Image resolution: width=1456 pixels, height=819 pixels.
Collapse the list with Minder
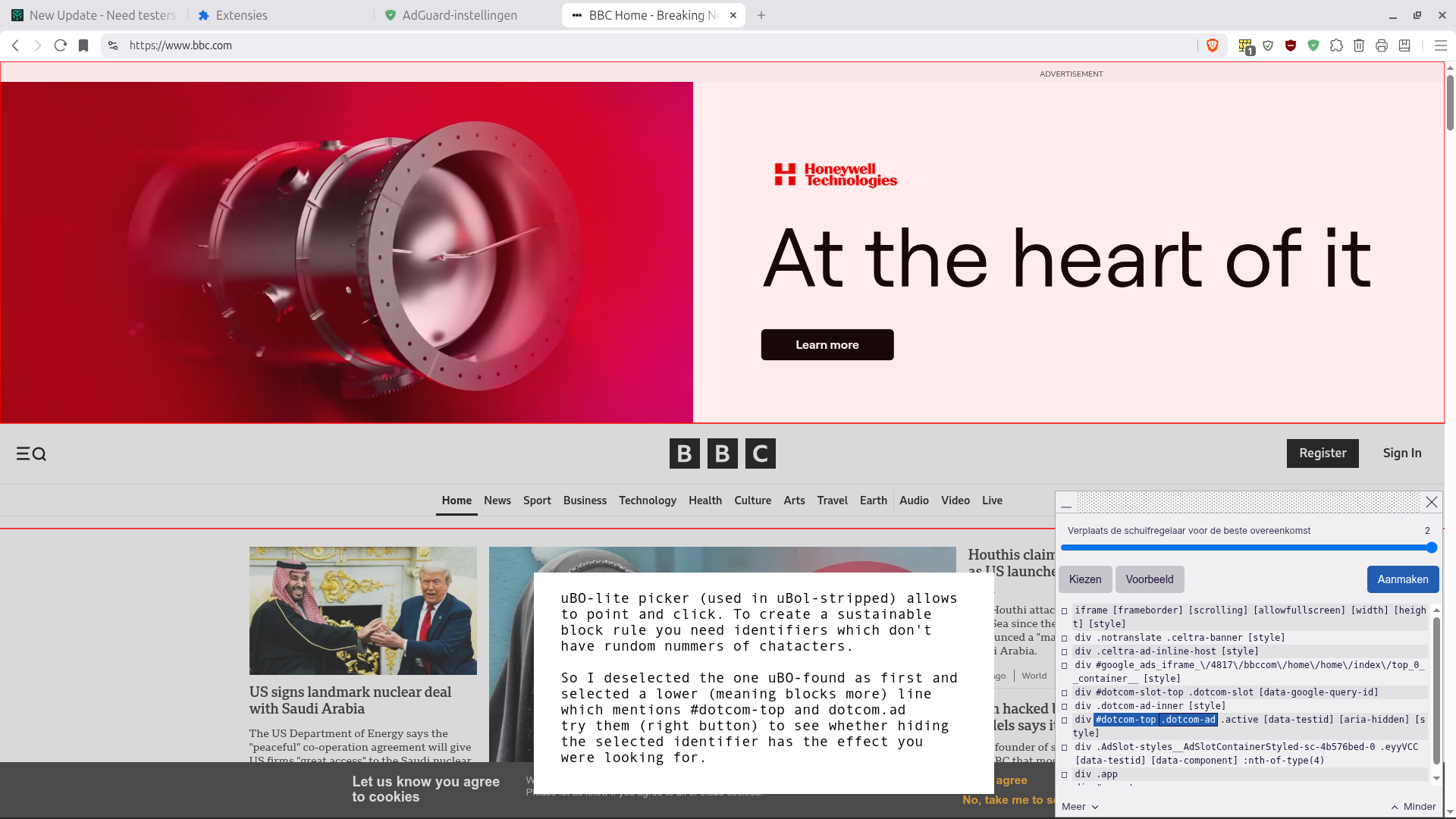(x=1414, y=806)
